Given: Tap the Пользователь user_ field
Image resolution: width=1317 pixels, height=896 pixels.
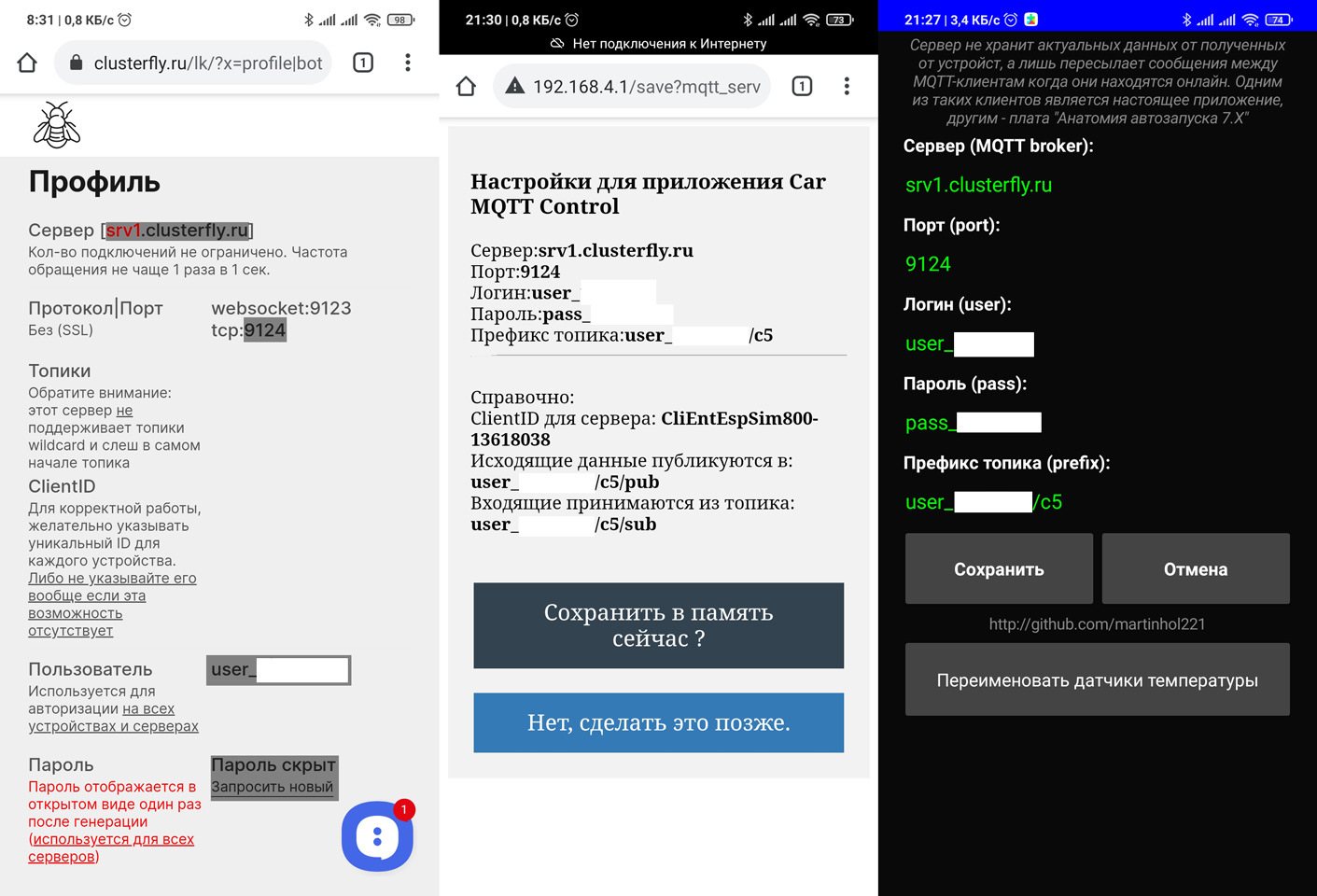Looking at the screenshot, I should point(279,670).
